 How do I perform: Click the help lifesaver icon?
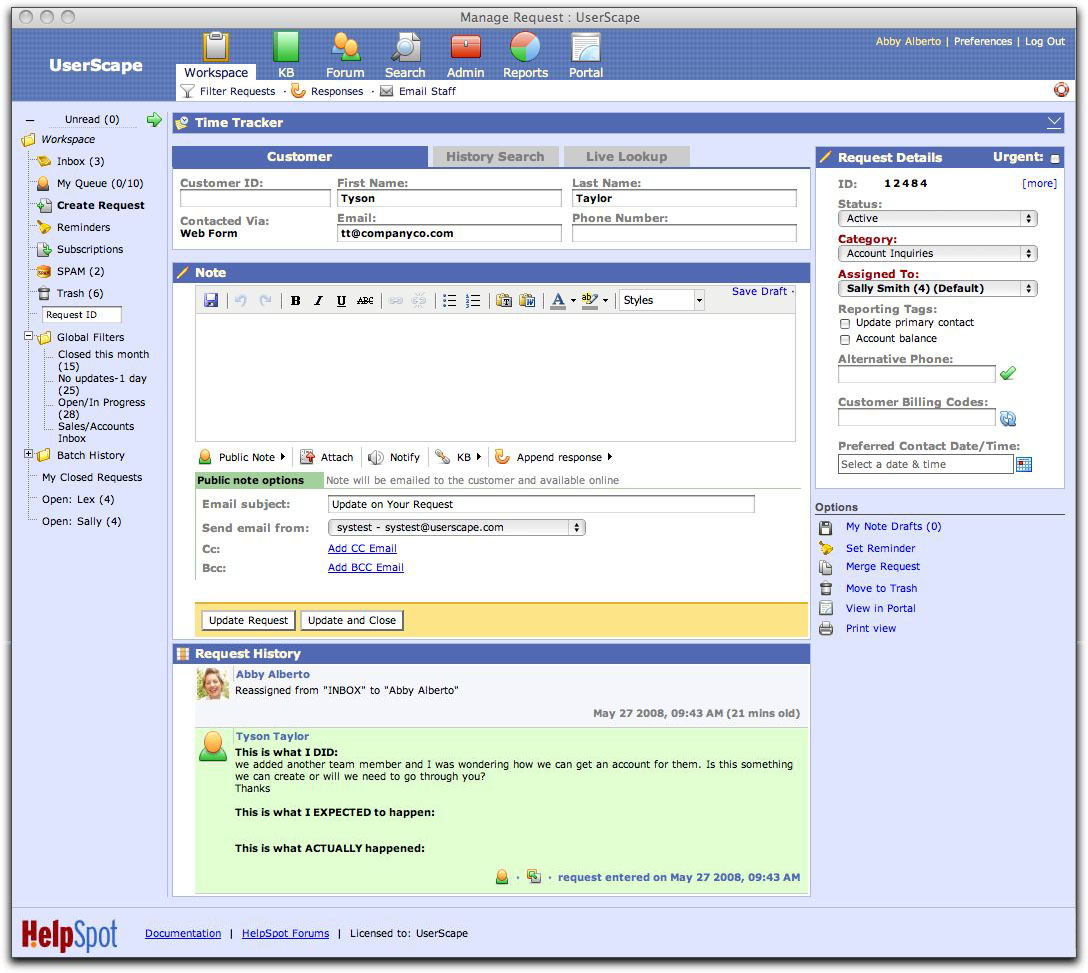click(x=1061, y=90)
